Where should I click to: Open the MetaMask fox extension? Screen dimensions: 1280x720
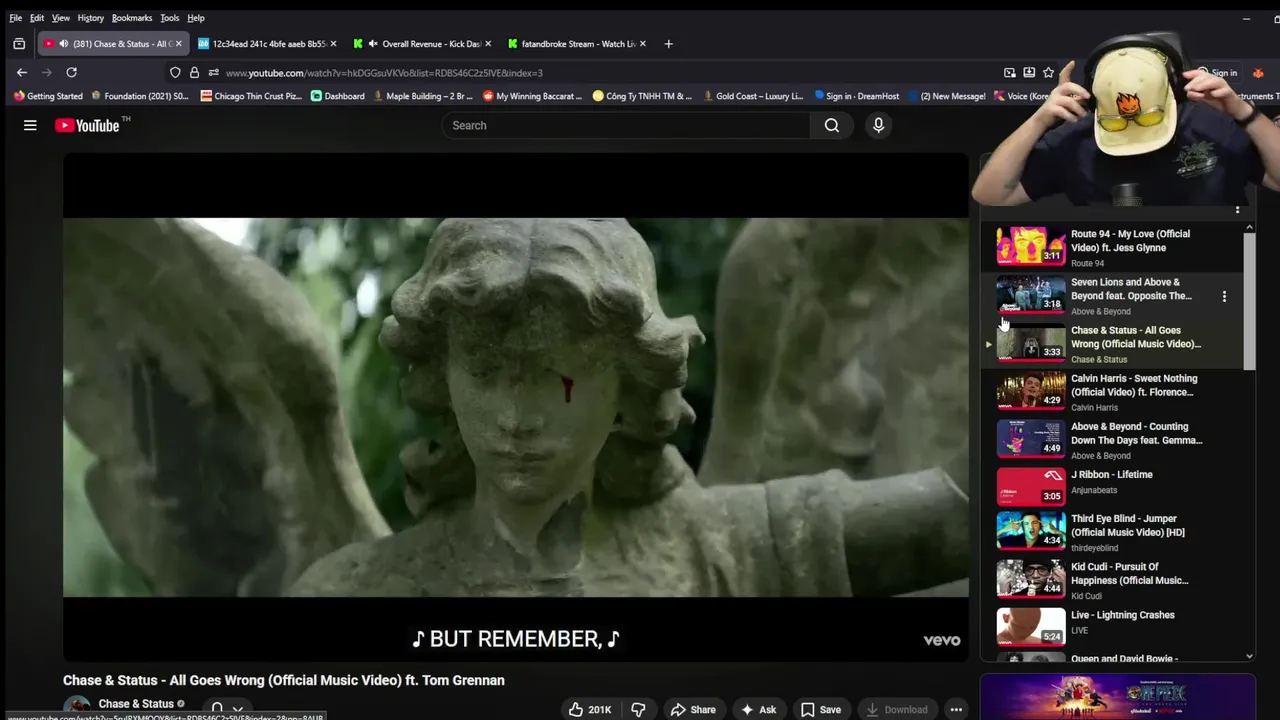[1258, 73]
